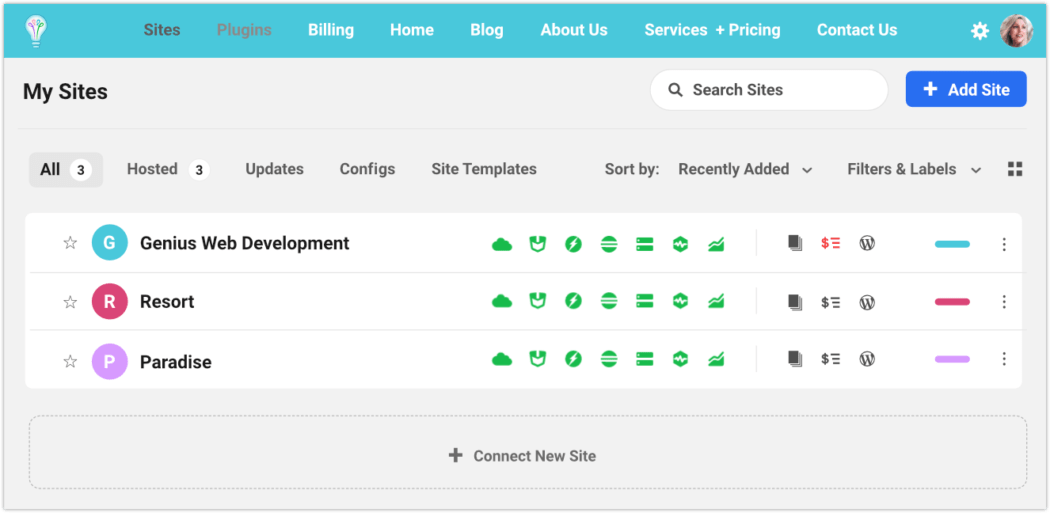Open the Configs tab

[x=368, y=169]
